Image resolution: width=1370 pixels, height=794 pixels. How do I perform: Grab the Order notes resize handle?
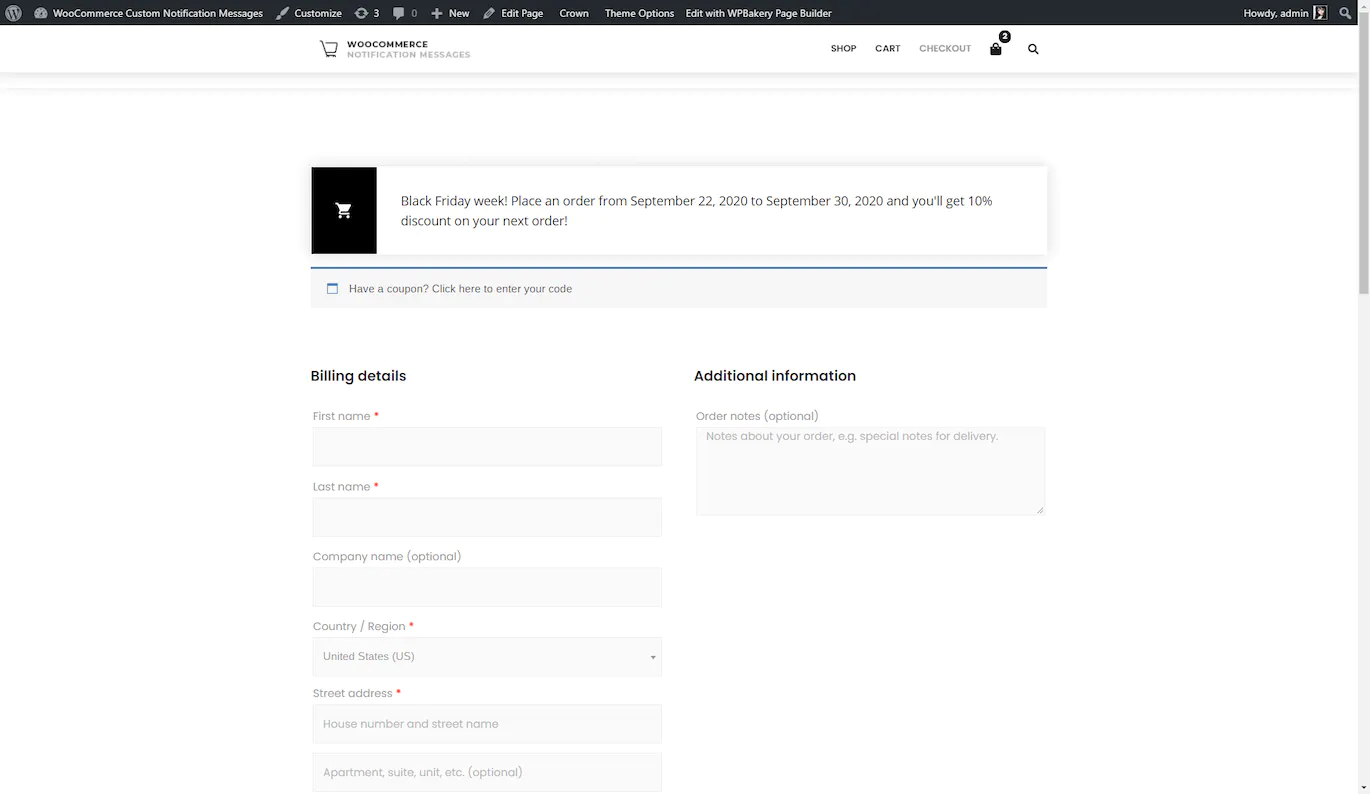1040,510
